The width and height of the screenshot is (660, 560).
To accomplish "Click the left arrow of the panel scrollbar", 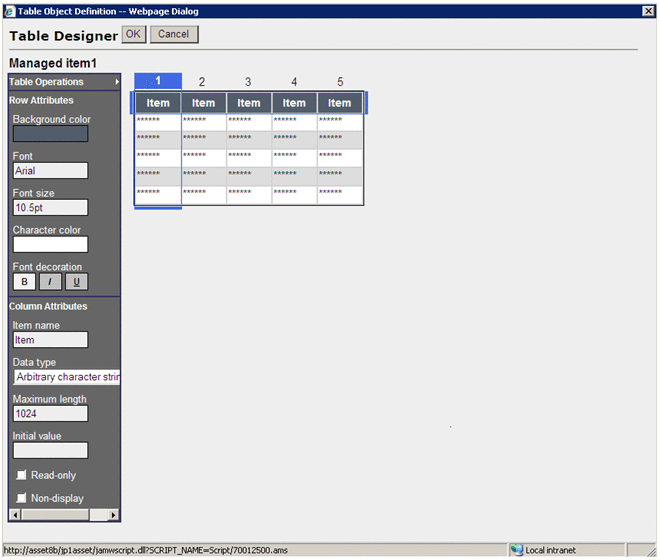I will 15,515.
